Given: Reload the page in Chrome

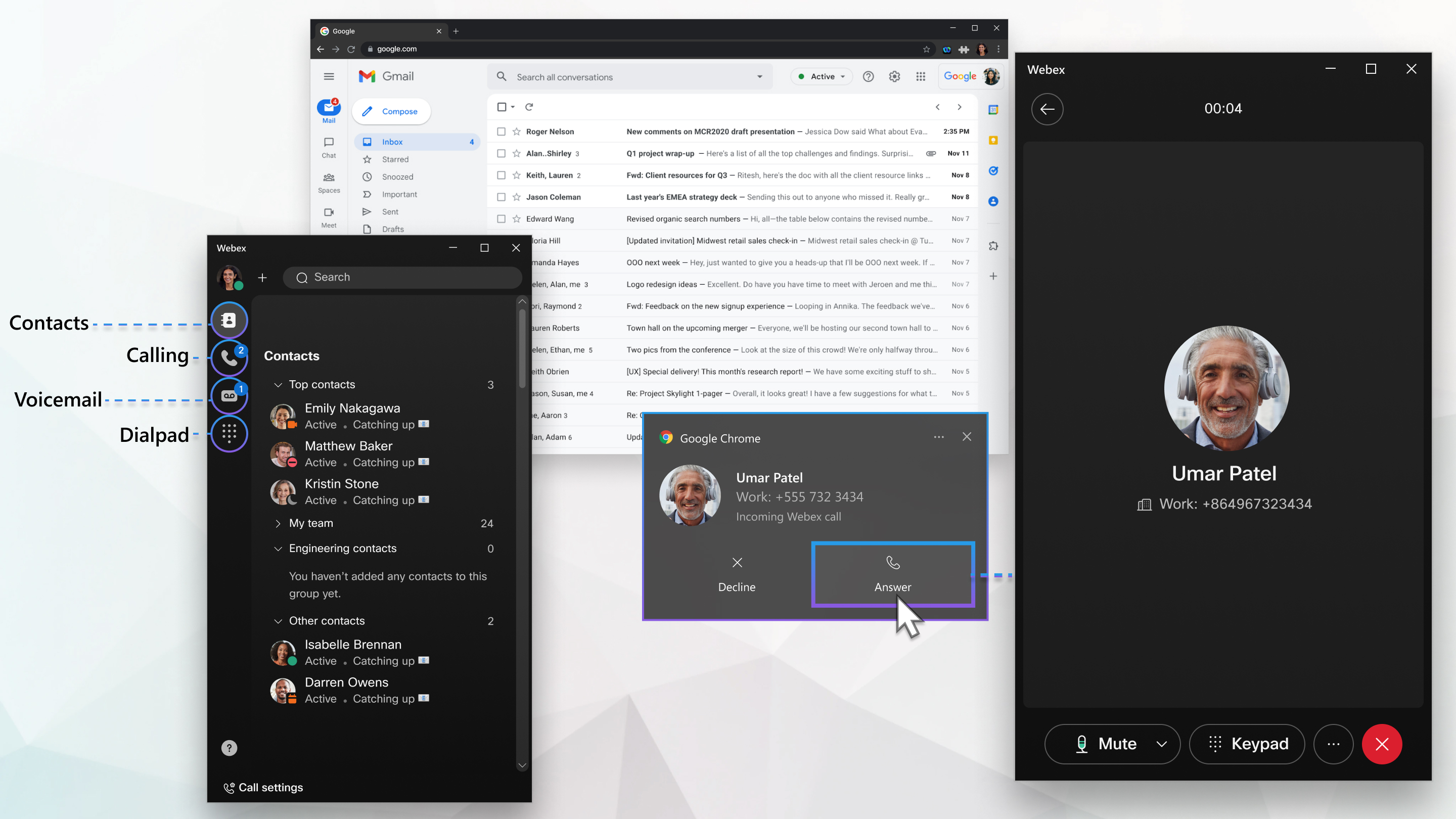Looking at the screenshot, I should point(351,49).
